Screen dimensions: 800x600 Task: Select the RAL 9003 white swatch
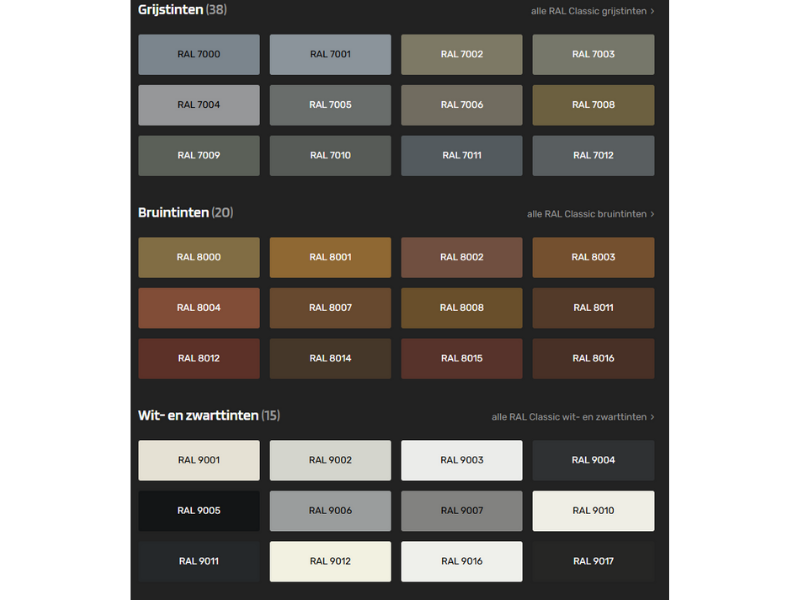click(x=461, y=461)
